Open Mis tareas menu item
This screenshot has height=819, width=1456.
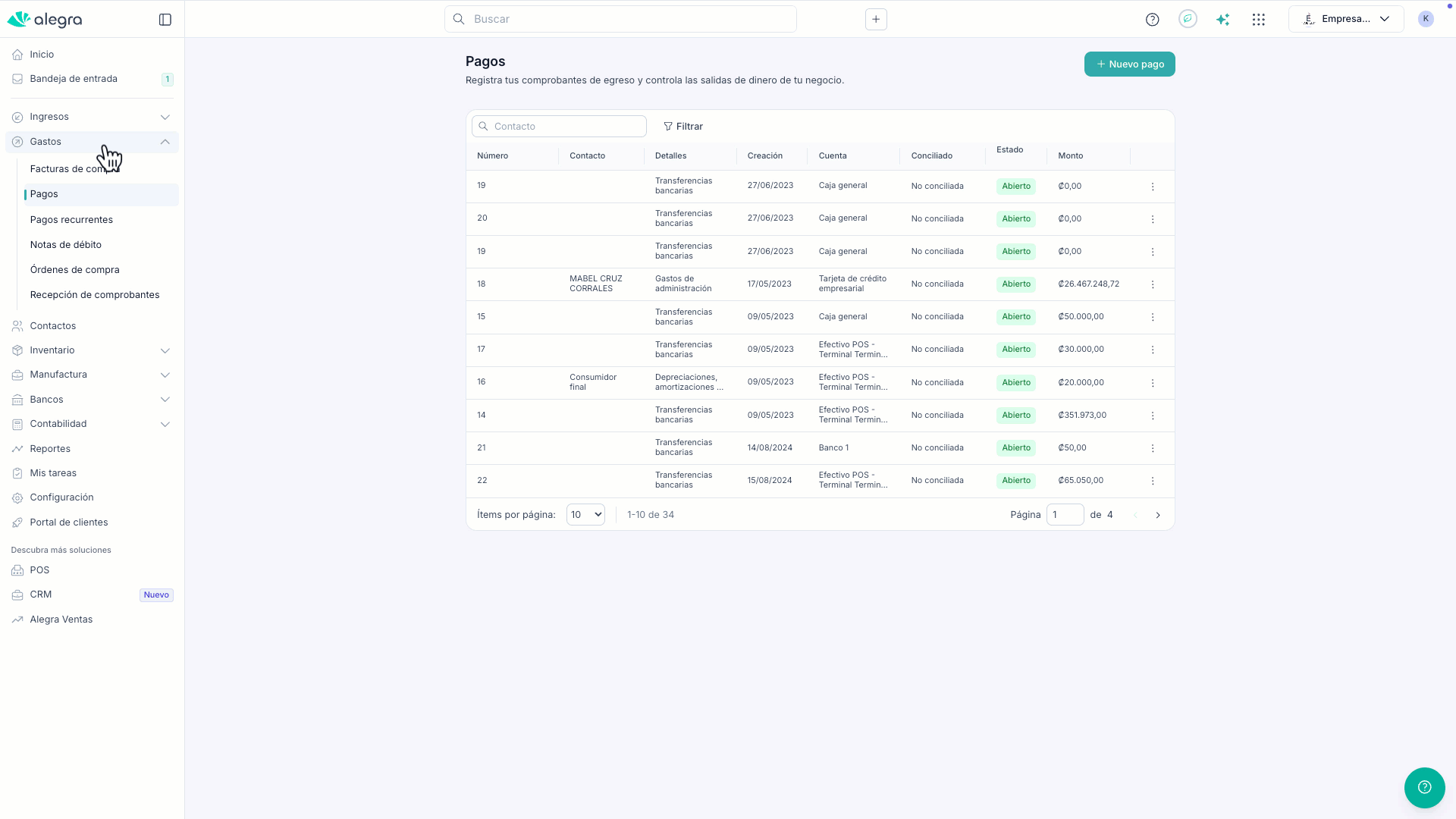53,473
